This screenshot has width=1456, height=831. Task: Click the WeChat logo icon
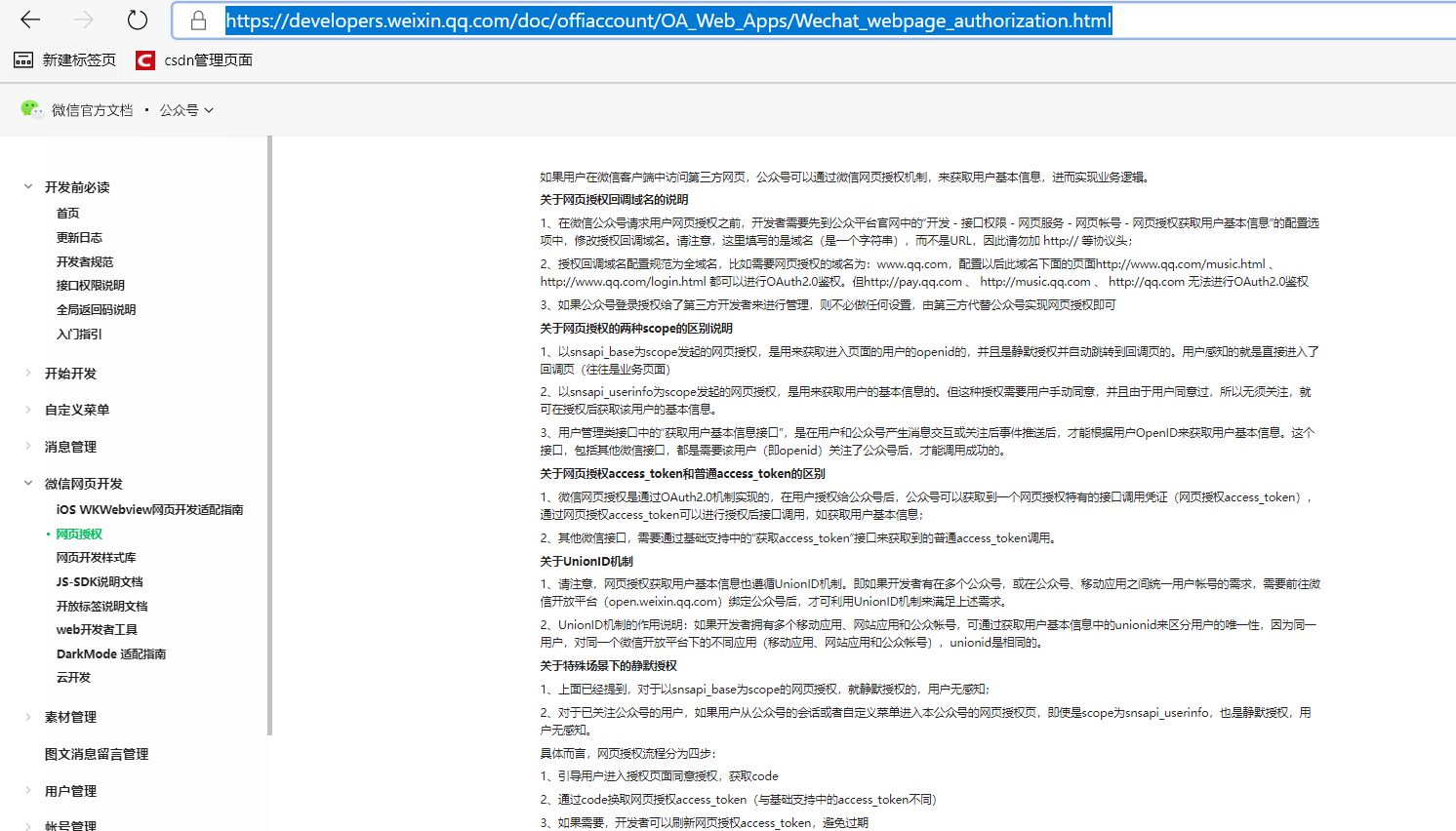coord(31,109)
